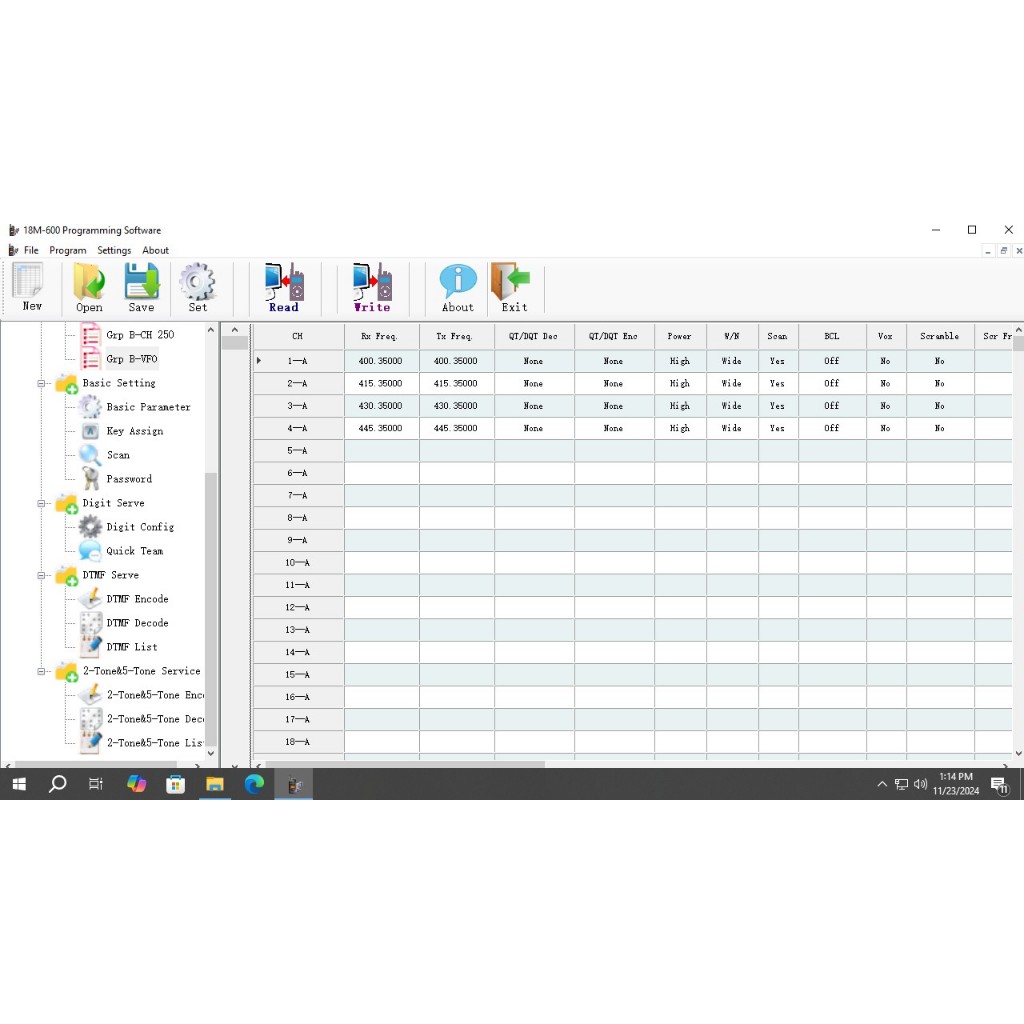Open the taskbar volume control
The height and width of the screenshot is (1024, 1024).
[920, 784]
